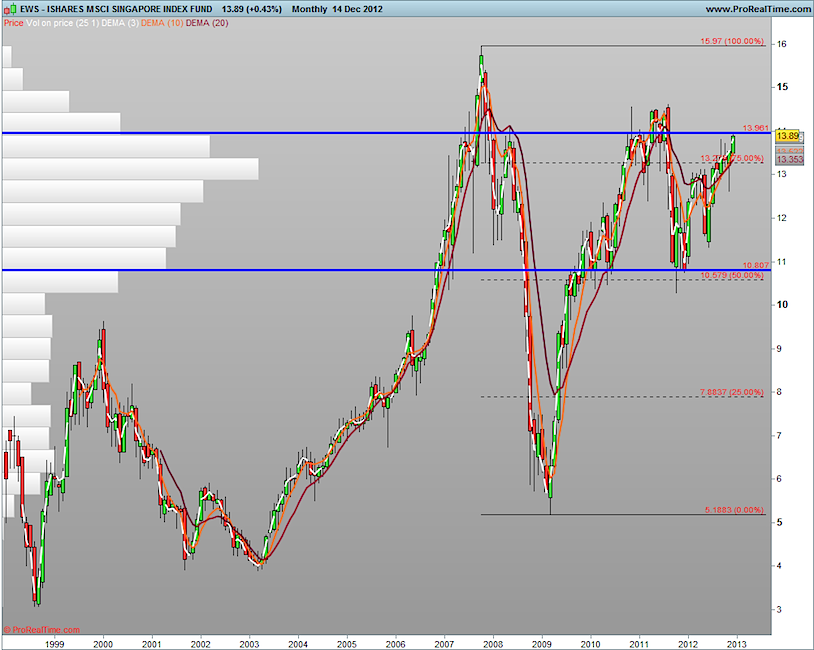Select the 13.961 horizontal line label
The image size is (814, 650).
tap(755, 128)
